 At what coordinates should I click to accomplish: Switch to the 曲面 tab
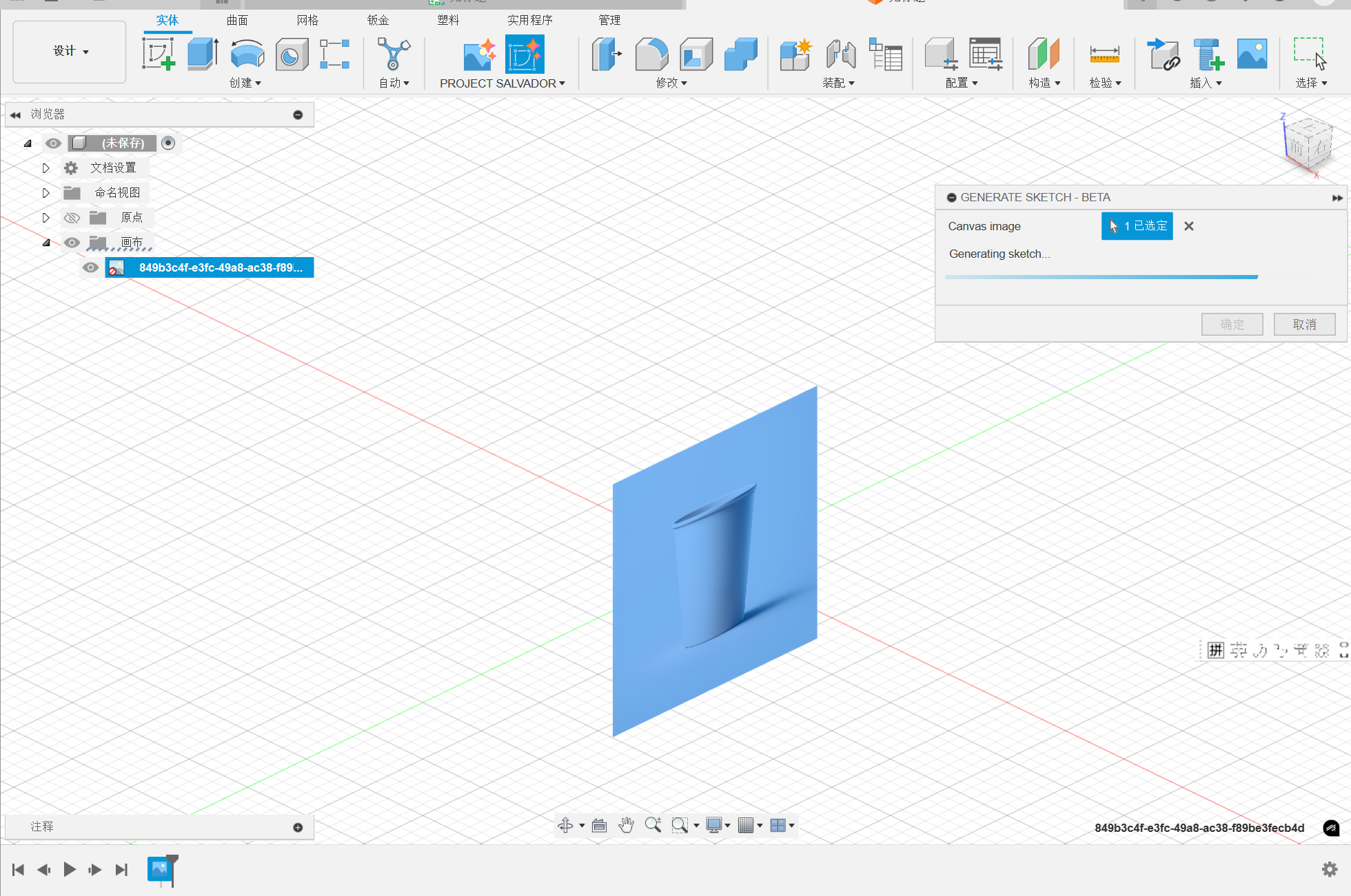tap(237, 20)
